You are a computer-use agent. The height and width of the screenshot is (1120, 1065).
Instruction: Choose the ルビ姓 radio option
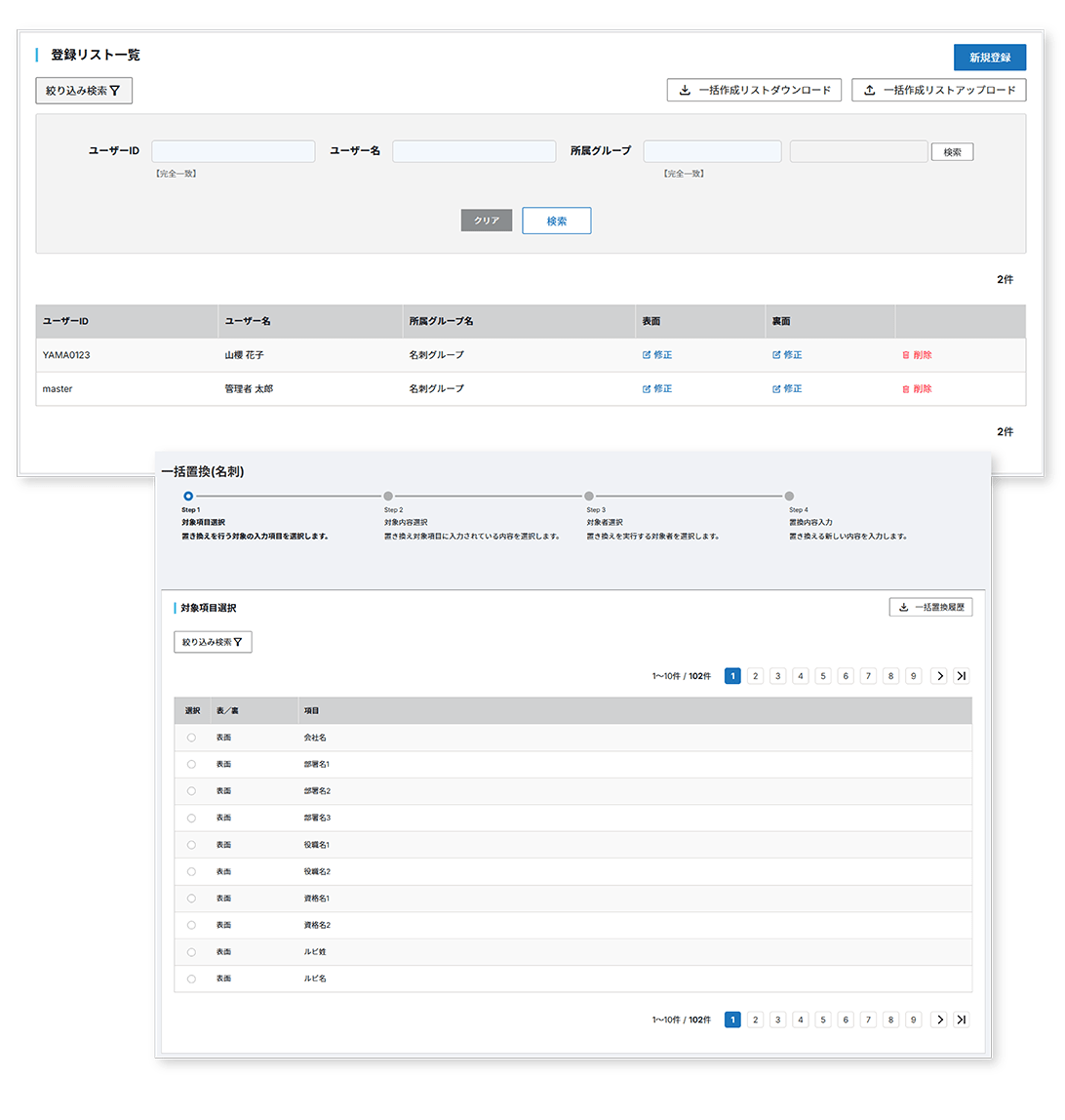pos(191,952)
